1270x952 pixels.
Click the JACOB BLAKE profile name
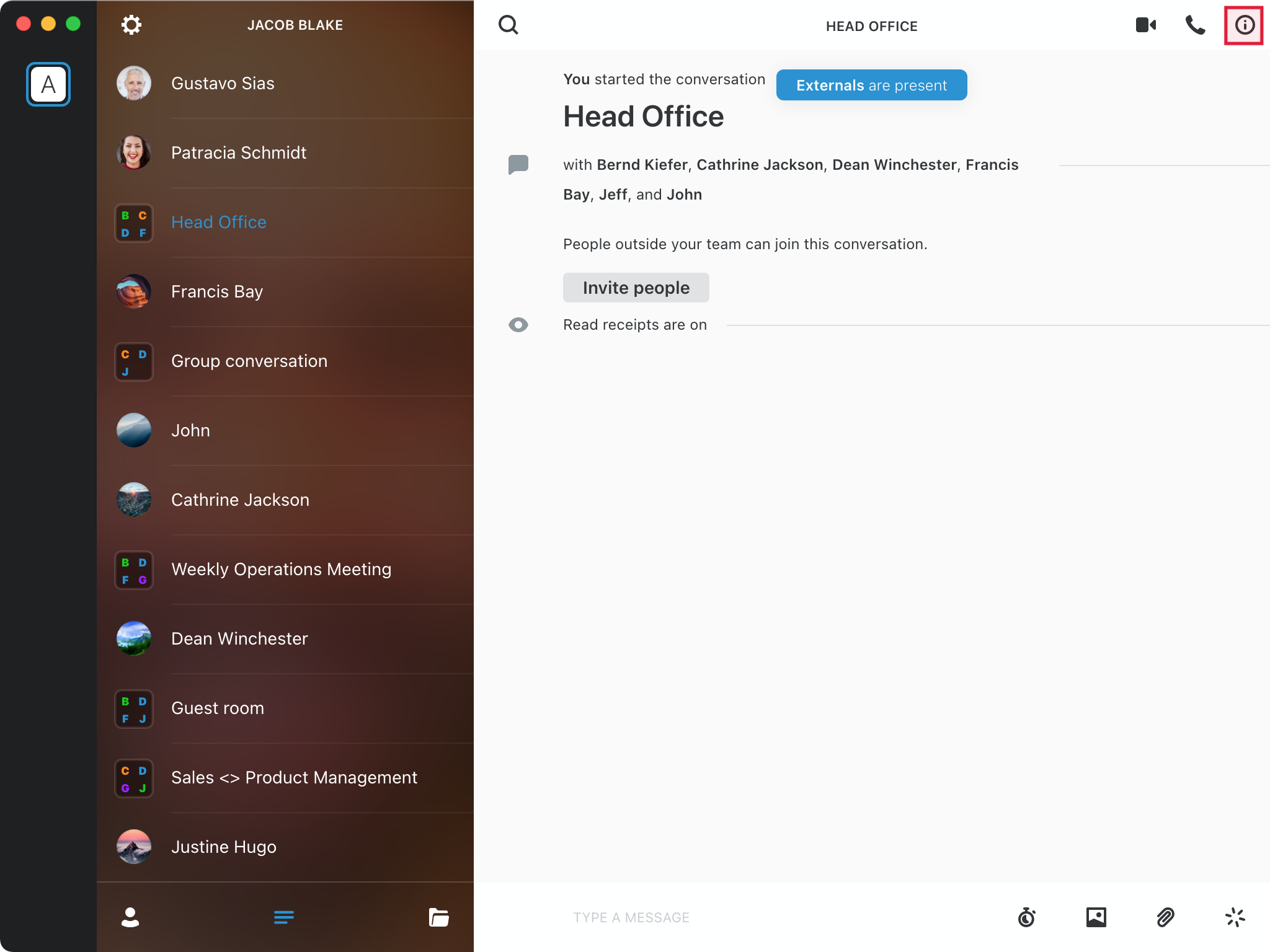(295, 25)
